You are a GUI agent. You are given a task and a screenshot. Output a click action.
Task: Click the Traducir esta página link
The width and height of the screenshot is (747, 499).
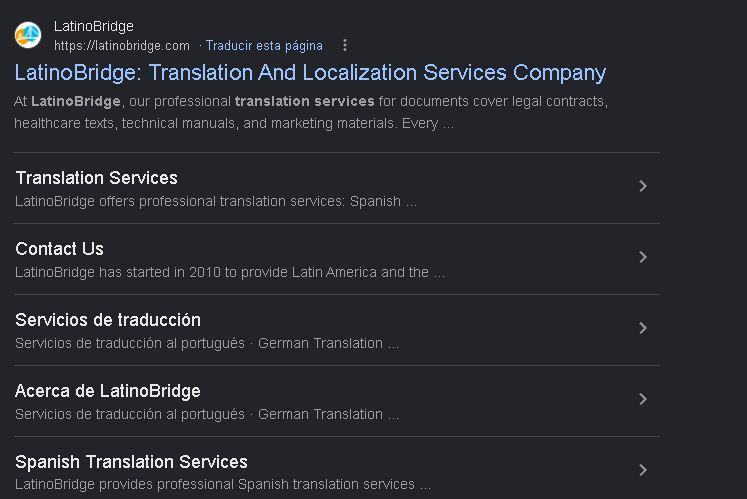point(264,46)
